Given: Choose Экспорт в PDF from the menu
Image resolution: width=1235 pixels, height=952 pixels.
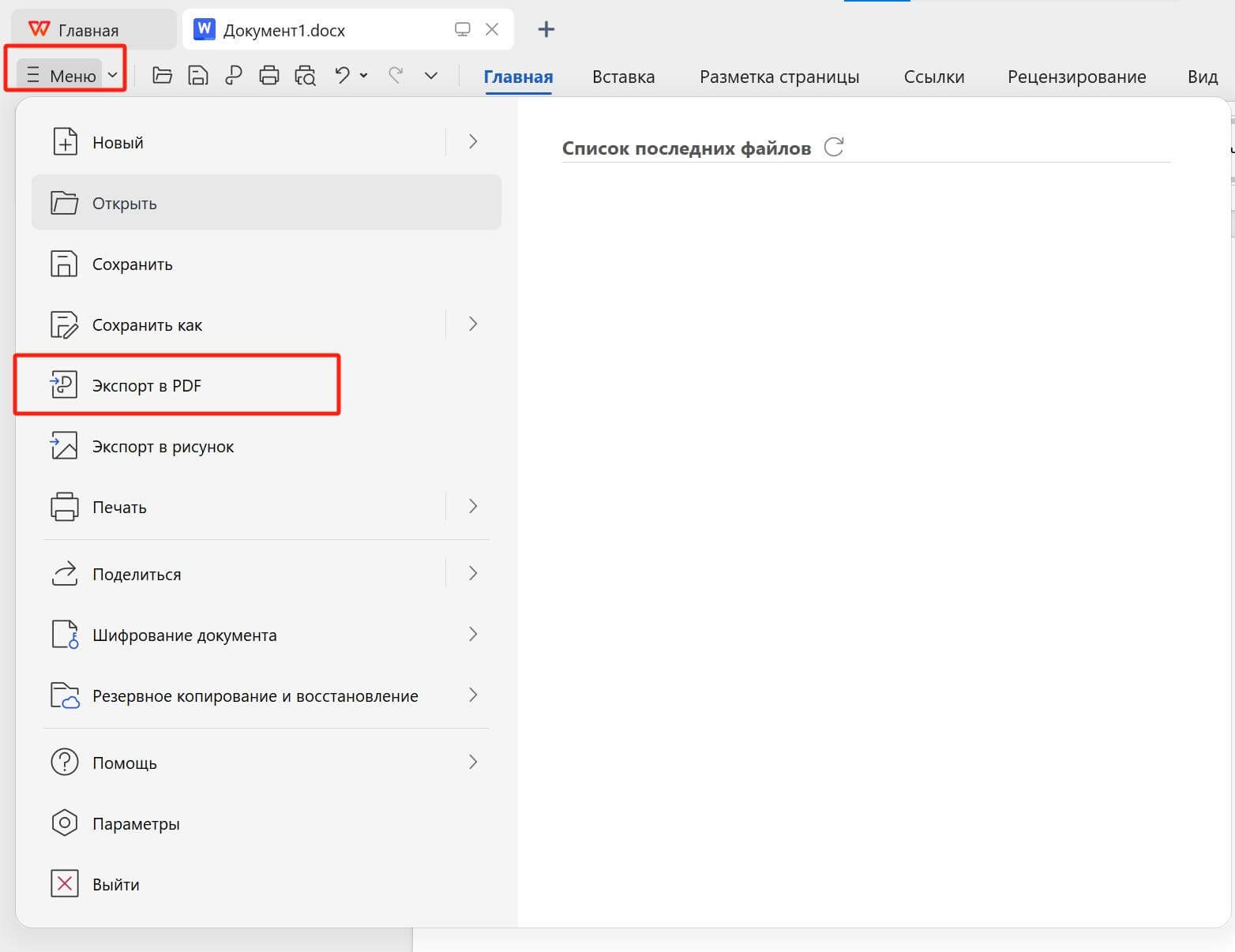Looking at the screenshot, I should pos(147,385).
